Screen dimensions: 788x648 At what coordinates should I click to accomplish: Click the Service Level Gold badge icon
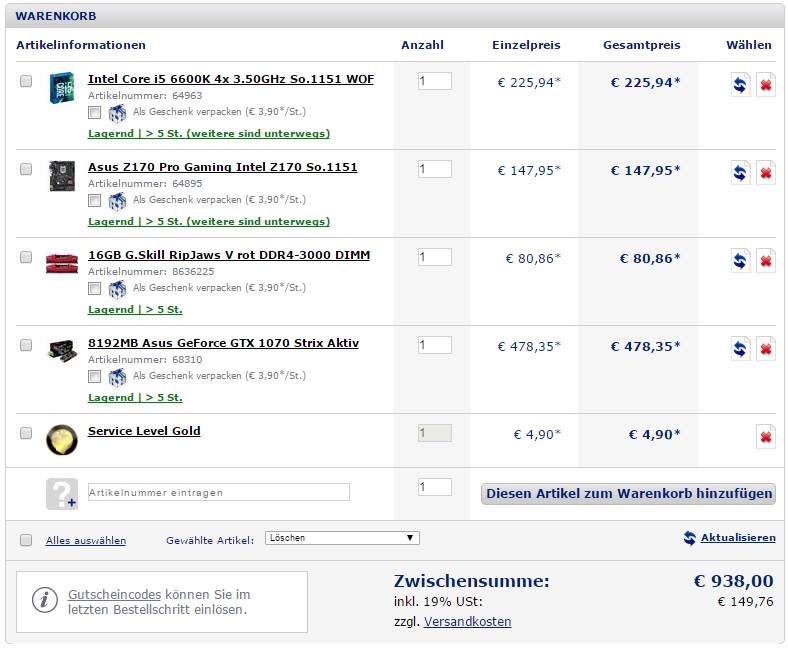[x=62, y=440]
